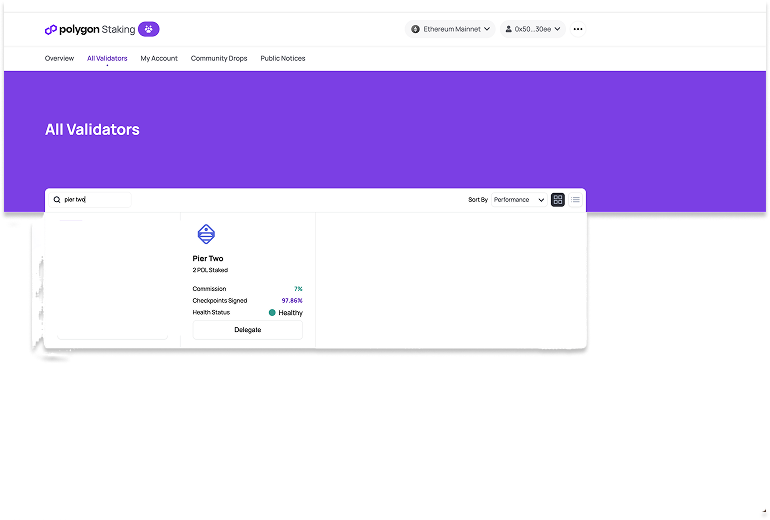770x520 pixels.
Task: Click the user account avatar icon
Action: click(x=509, y=29)
